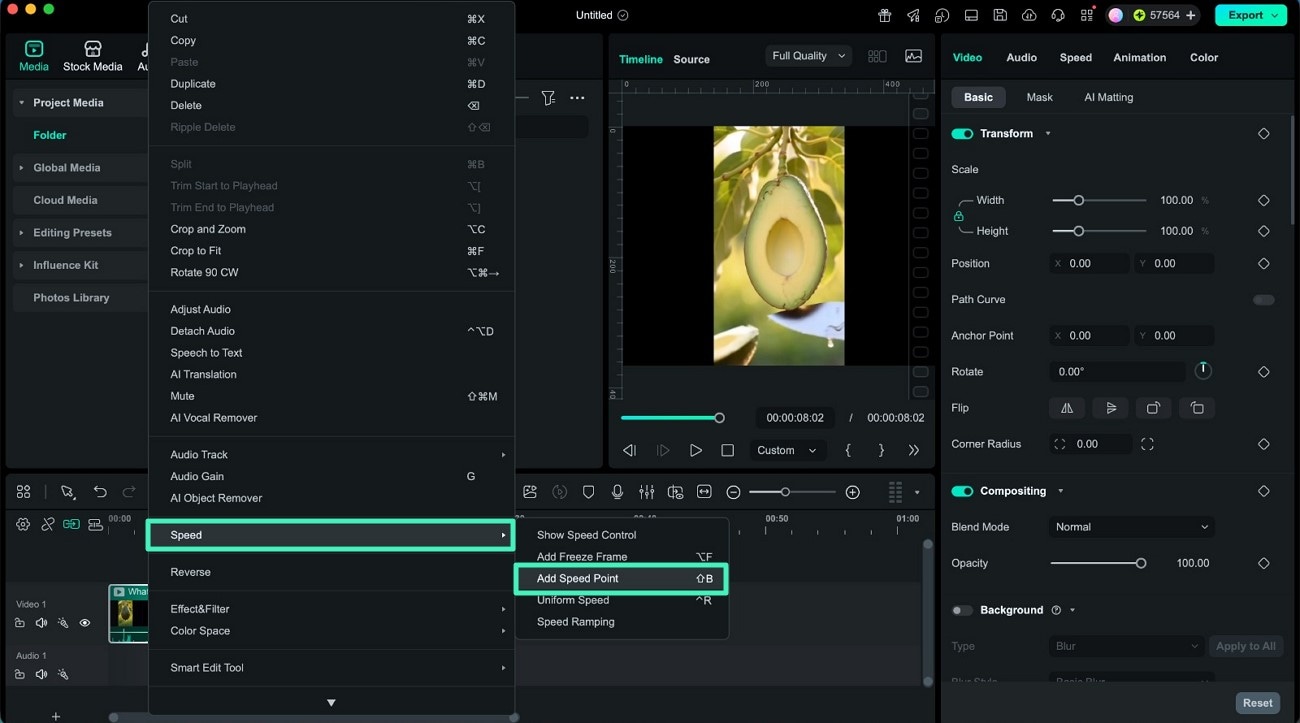Zoom out timeline with minus icon
The width and height of the screenshot is (1300, 723).
coord(733,492)
